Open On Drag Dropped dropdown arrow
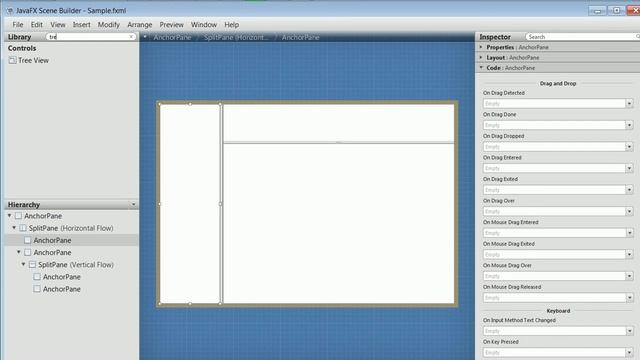Viewport: 640px width, 360px height. tap(629, 147)
